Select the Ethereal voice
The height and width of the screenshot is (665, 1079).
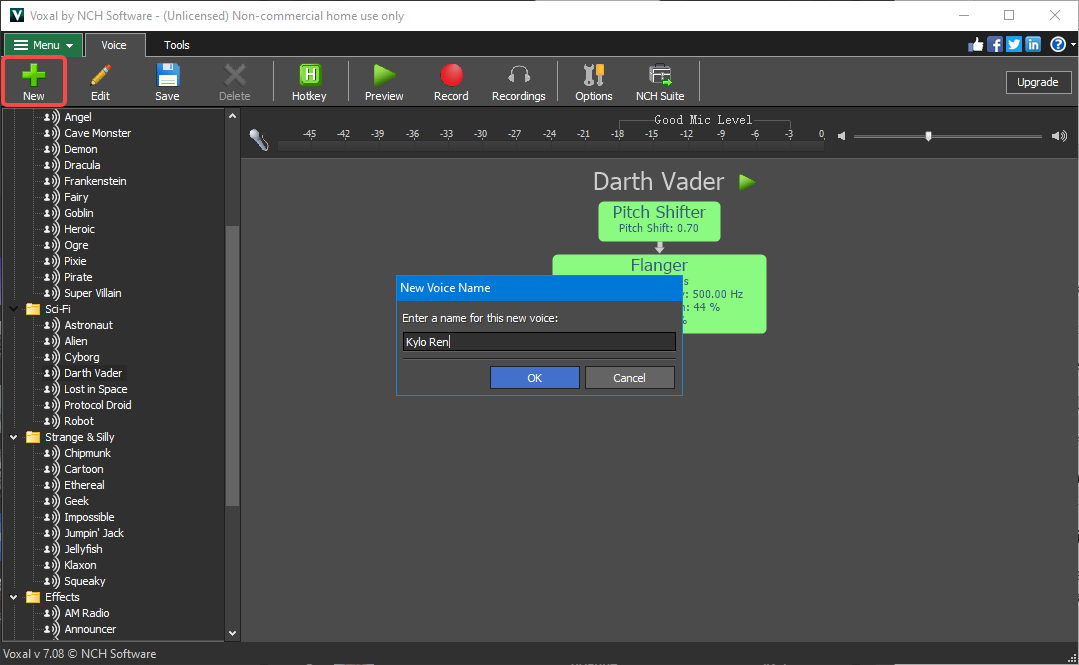pos(84,485)
